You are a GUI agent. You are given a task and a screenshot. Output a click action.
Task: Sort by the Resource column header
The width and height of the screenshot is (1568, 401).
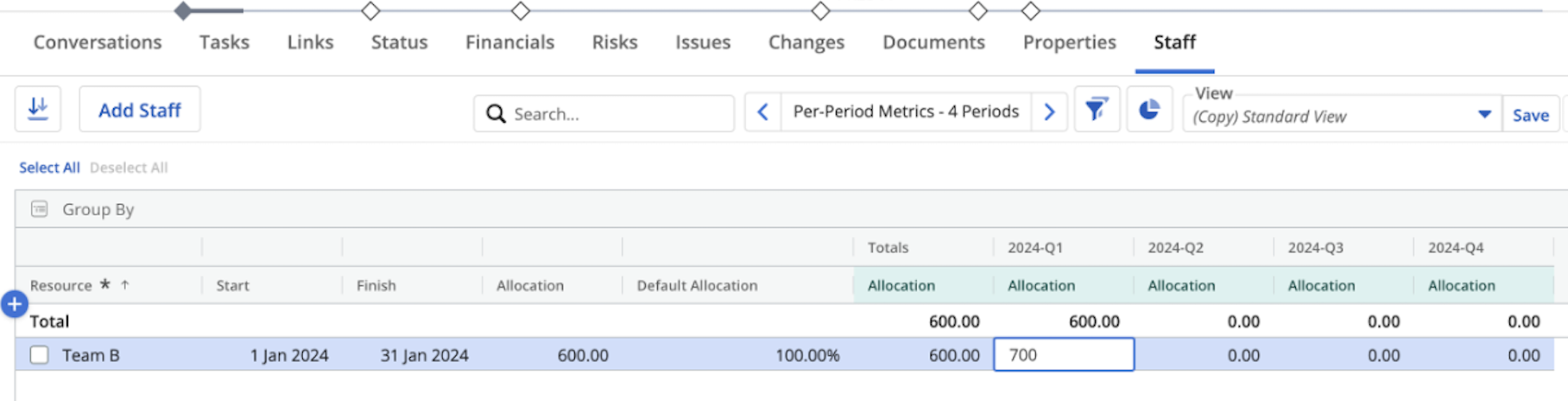click(61, 285)
